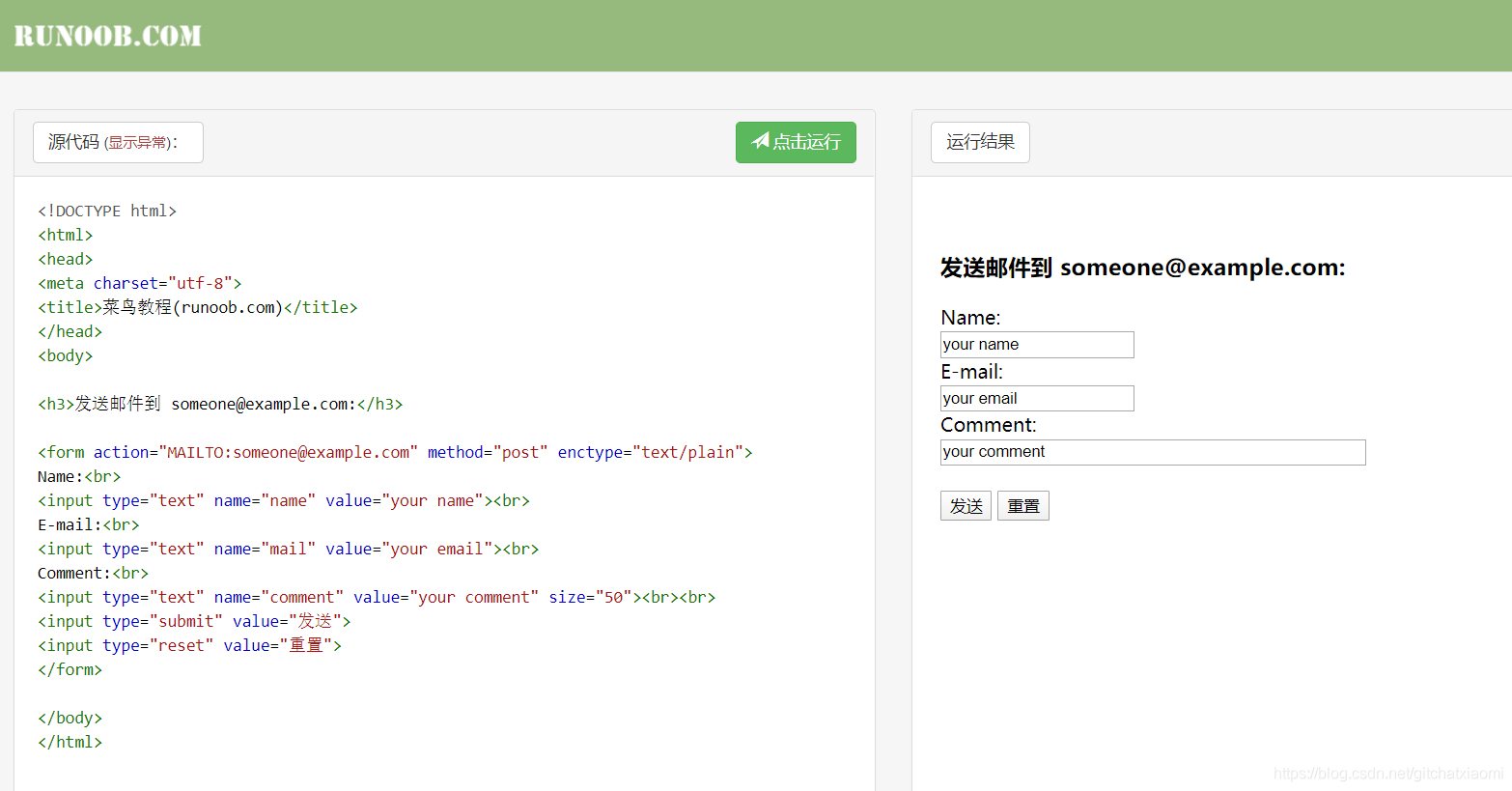Viewport: 1512px width, 791px height.
Task: Click the h3 发送邮件到 code line
Action: 220,404
